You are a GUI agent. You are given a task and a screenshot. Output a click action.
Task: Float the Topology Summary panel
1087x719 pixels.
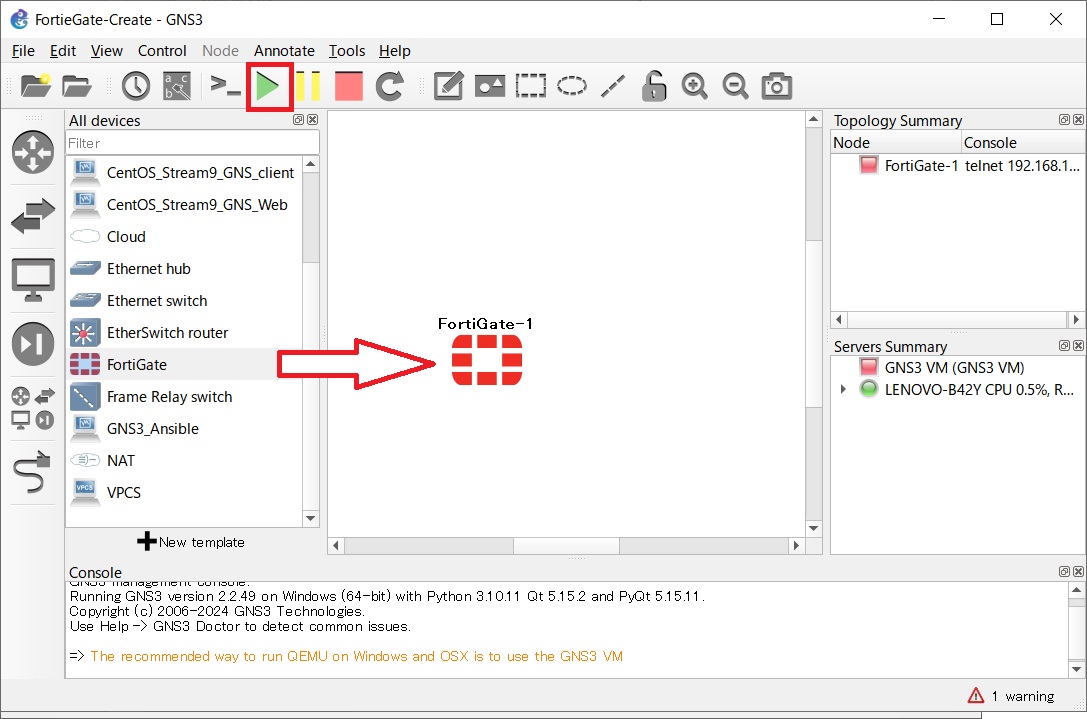(x=1064, y=119)
